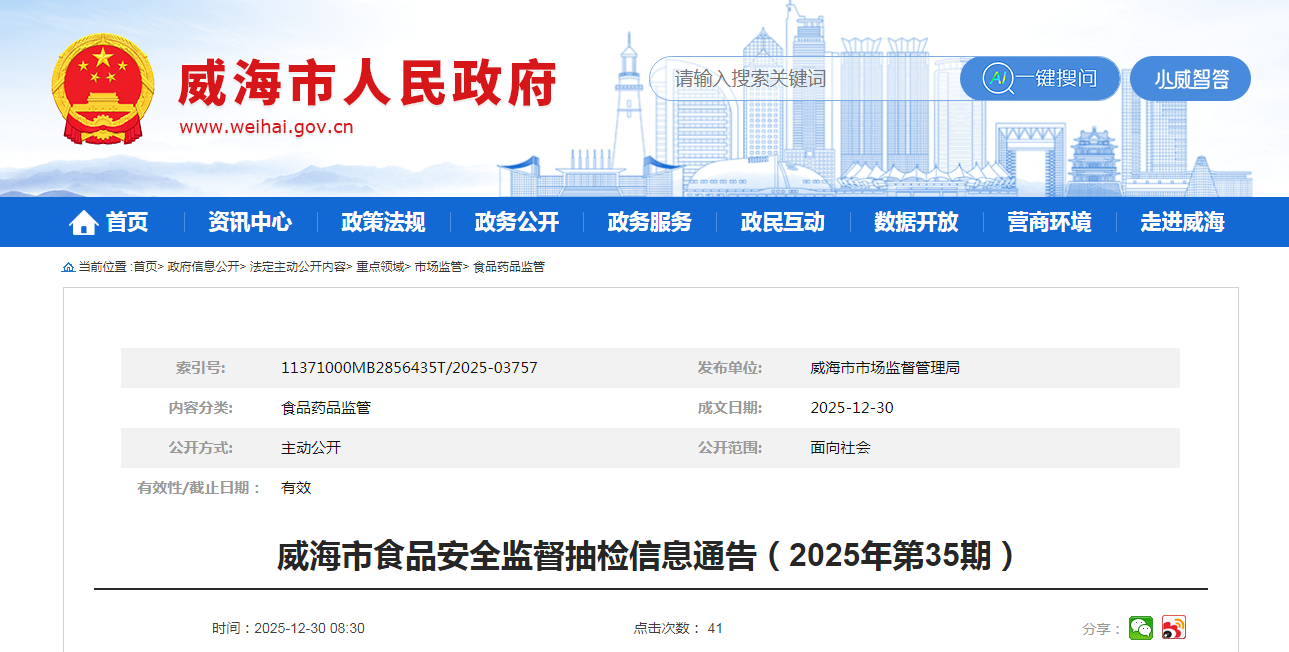Select the 政务公开 menu item
Image resolution: width=1289 pixels, height=652 pixels.
point(516,222)
